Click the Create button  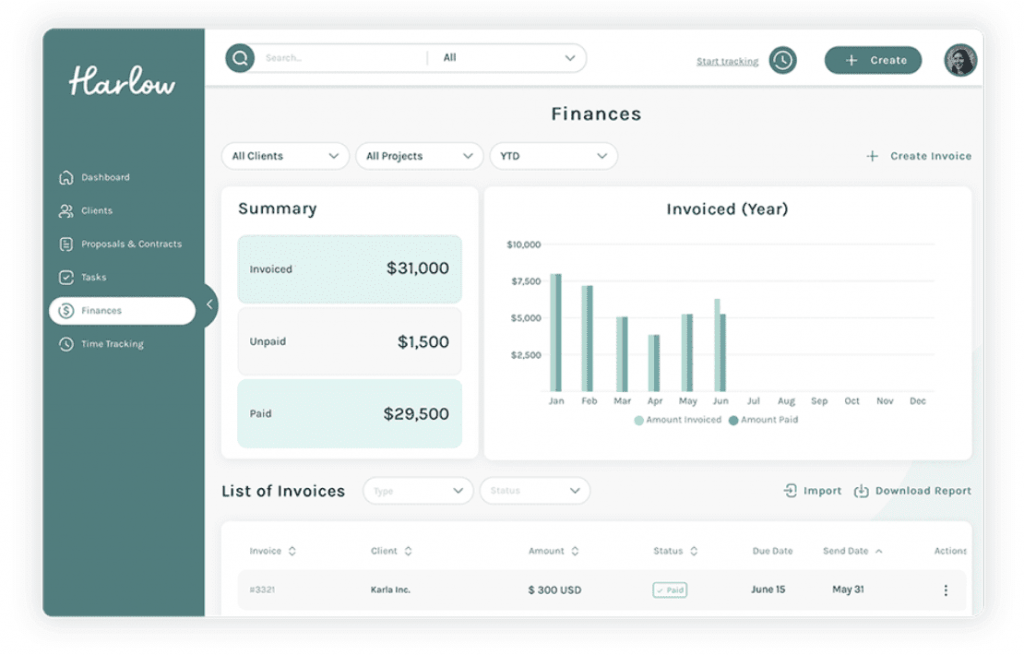[873, 60]
